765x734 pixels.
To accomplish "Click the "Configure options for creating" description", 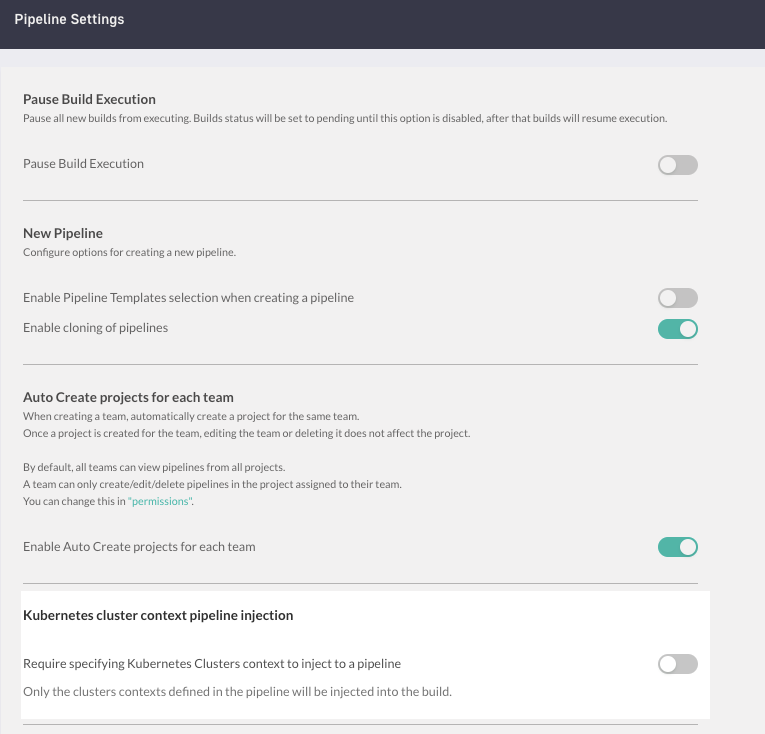I will (x=129, y=253).
